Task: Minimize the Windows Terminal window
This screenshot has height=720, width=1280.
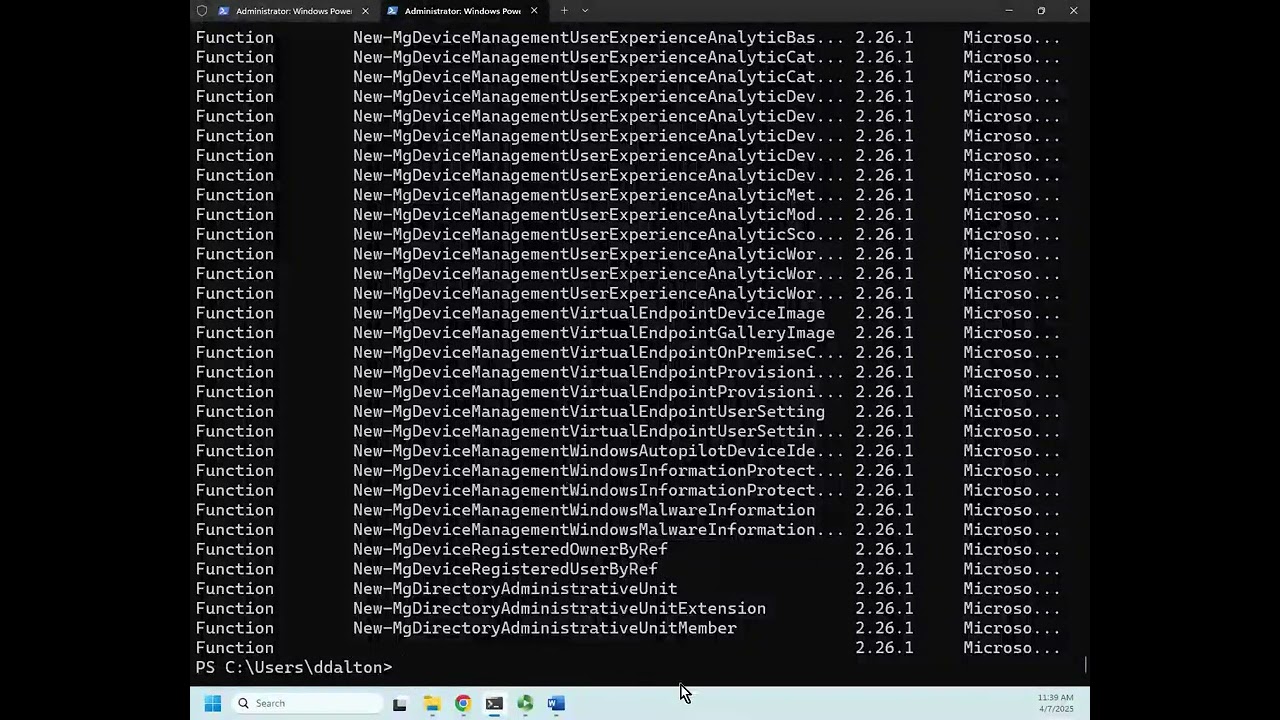Action: 1009,11
